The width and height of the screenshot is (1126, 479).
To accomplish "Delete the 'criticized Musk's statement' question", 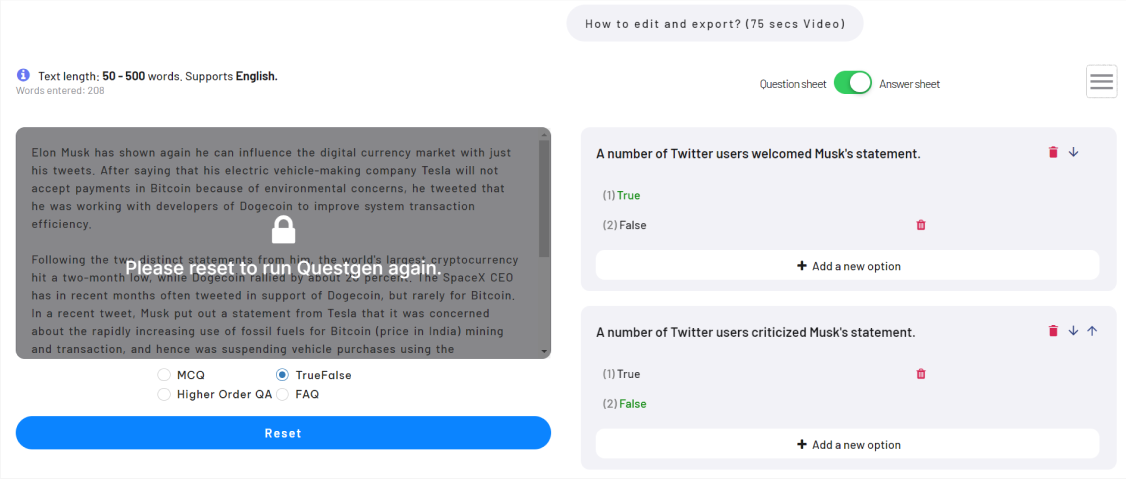I will click(1053, 331).
